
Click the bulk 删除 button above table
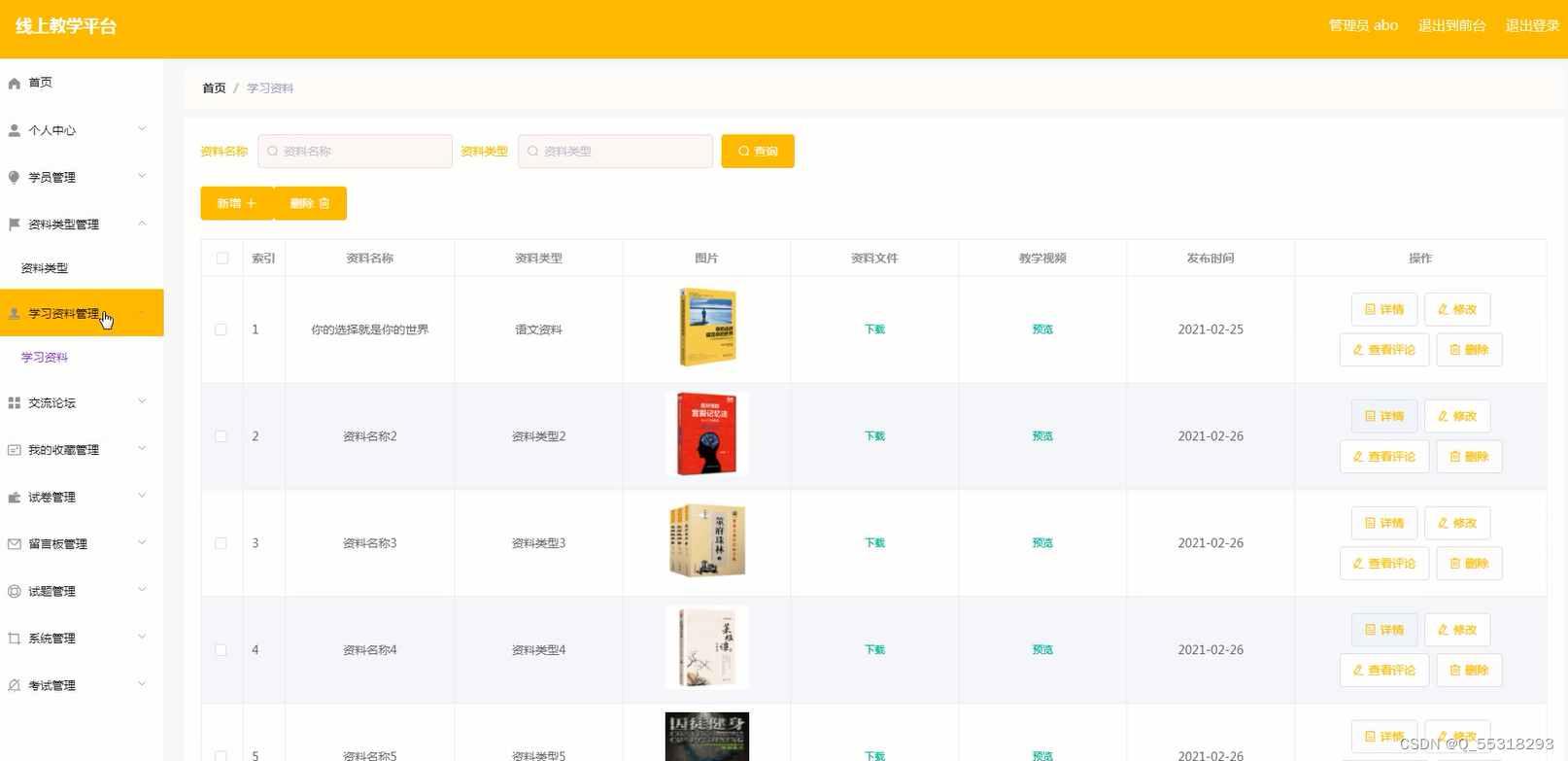click(310, 204)
